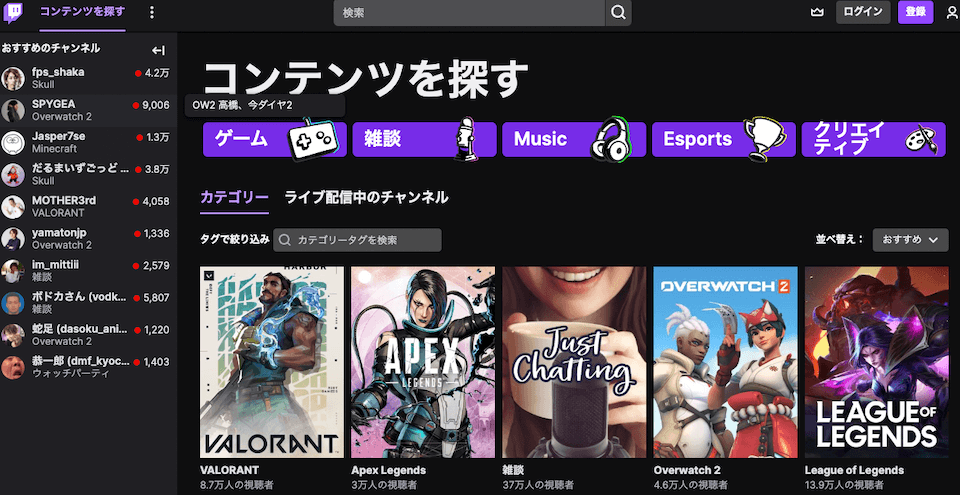Focus the top 検索 search field

pos(470,13)
